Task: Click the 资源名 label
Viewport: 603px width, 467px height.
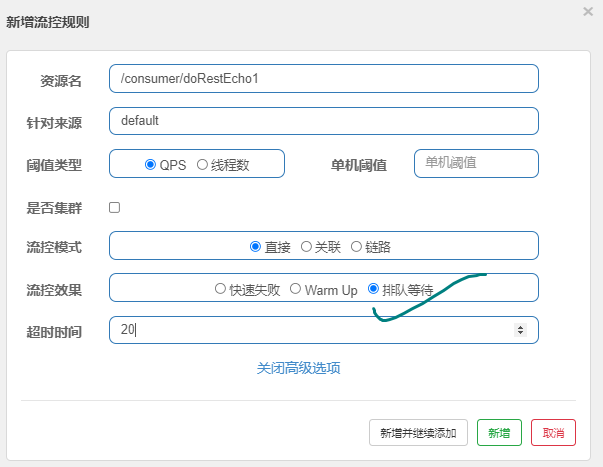Action: click(x=61, y=81)
